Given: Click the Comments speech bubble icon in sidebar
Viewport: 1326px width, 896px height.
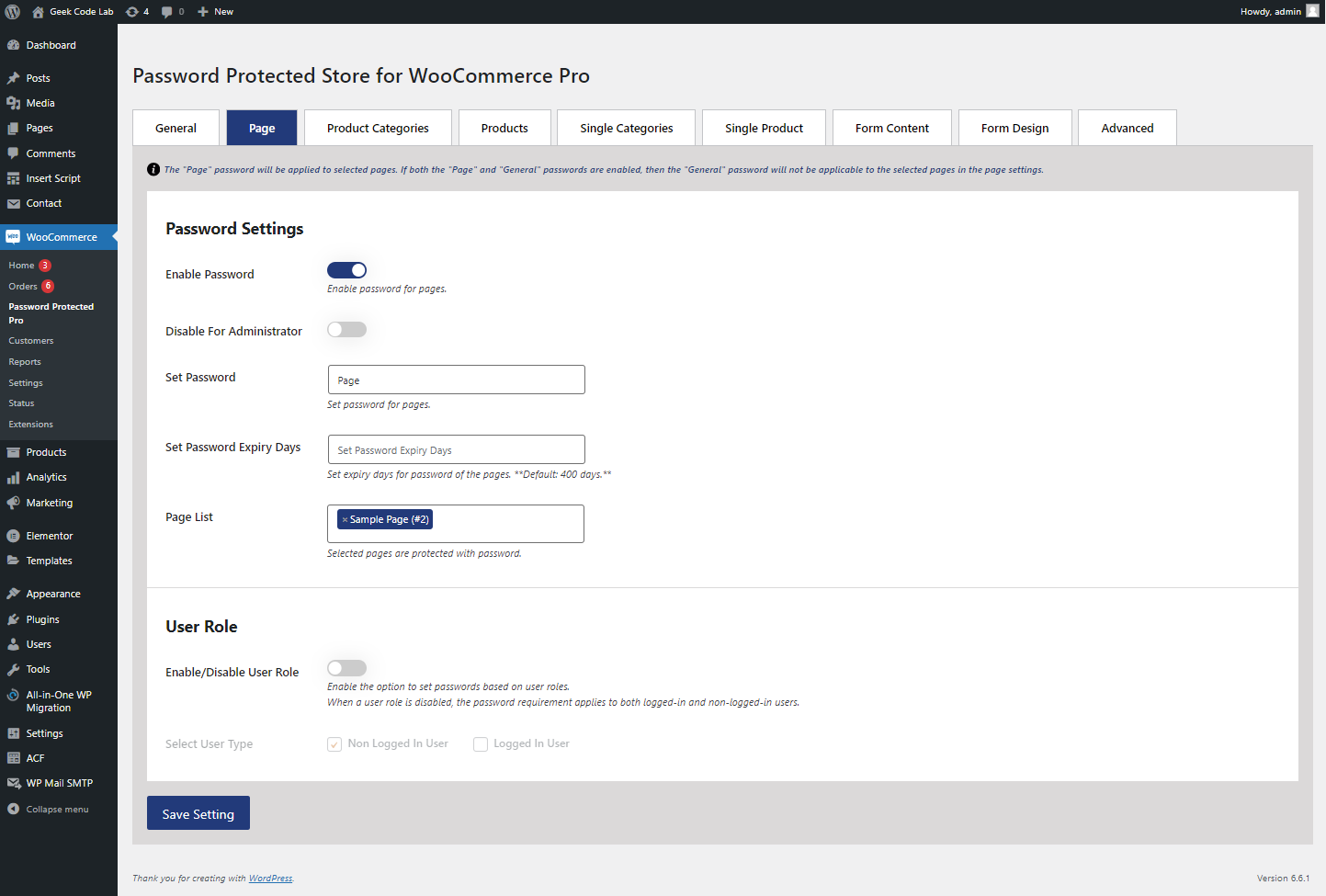Looking at the screenshot, I should point(13,153).
